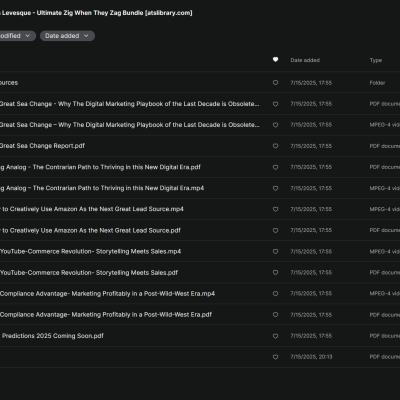Heart the YouTube-Commerce Revolution .pdf file
400x400 pixels.
point(275,273)
